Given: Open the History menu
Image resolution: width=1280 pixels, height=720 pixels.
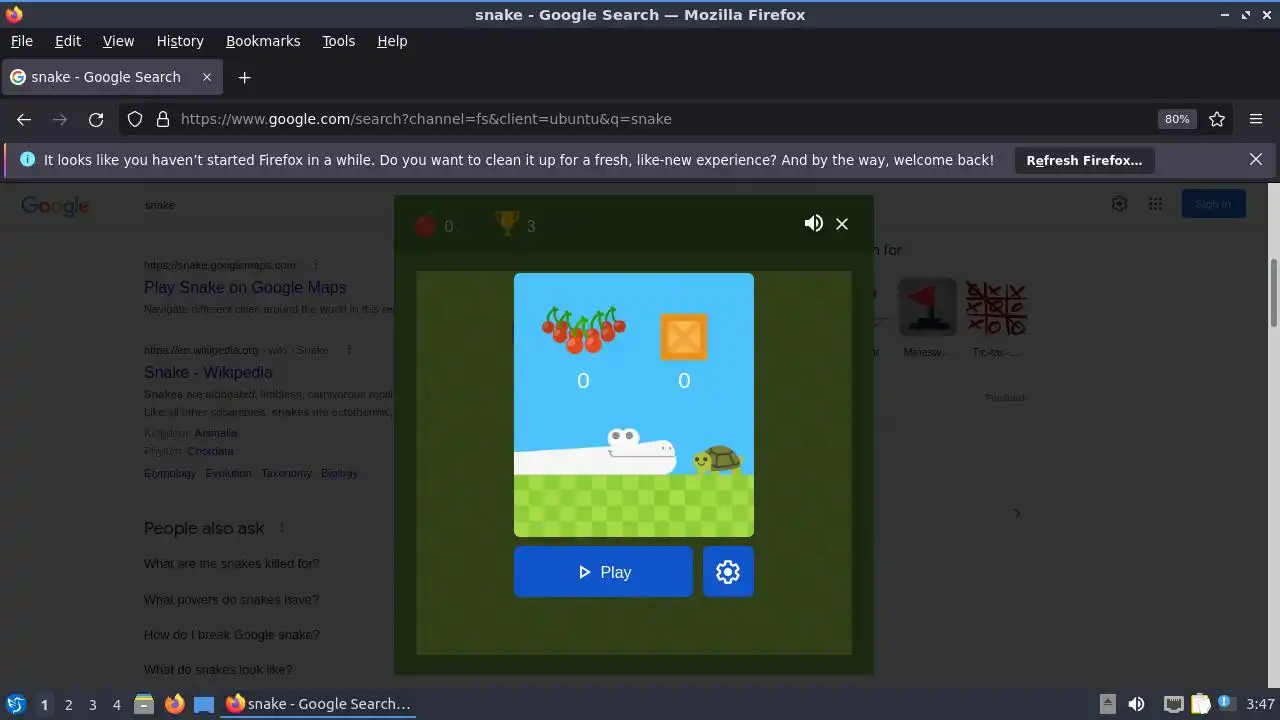Looking at the screenshot, I should 180,41.
